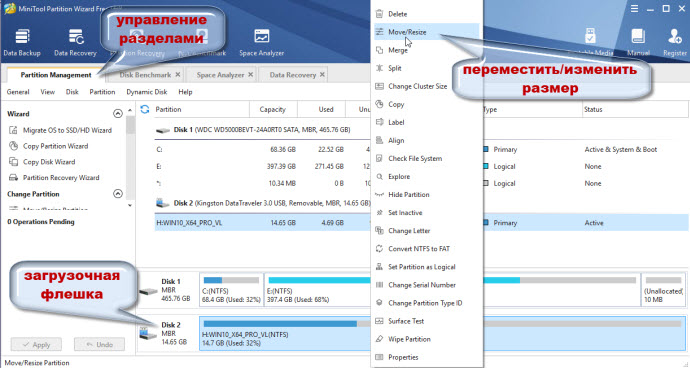690x368 pixels.
Task: Click Align icon in context menu
Action: click(379, 140)
